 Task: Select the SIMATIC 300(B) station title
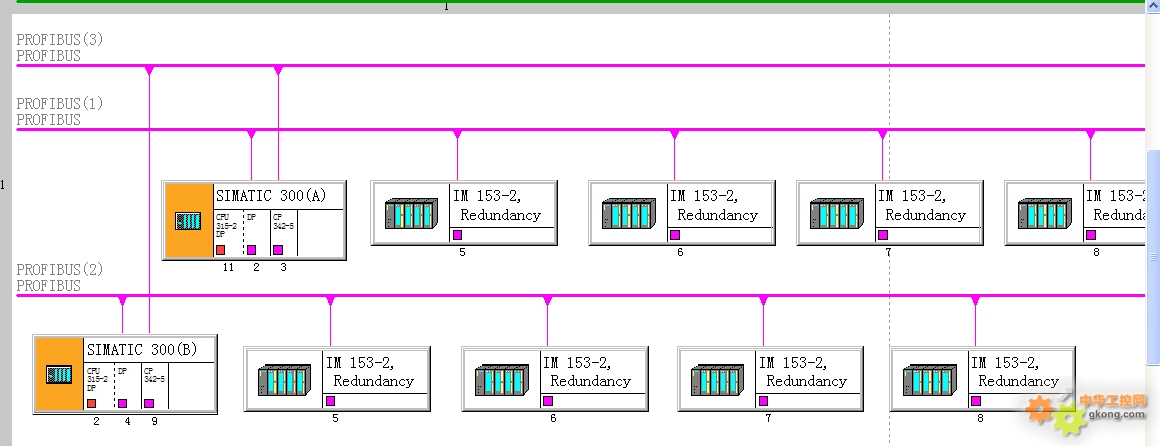142,350
